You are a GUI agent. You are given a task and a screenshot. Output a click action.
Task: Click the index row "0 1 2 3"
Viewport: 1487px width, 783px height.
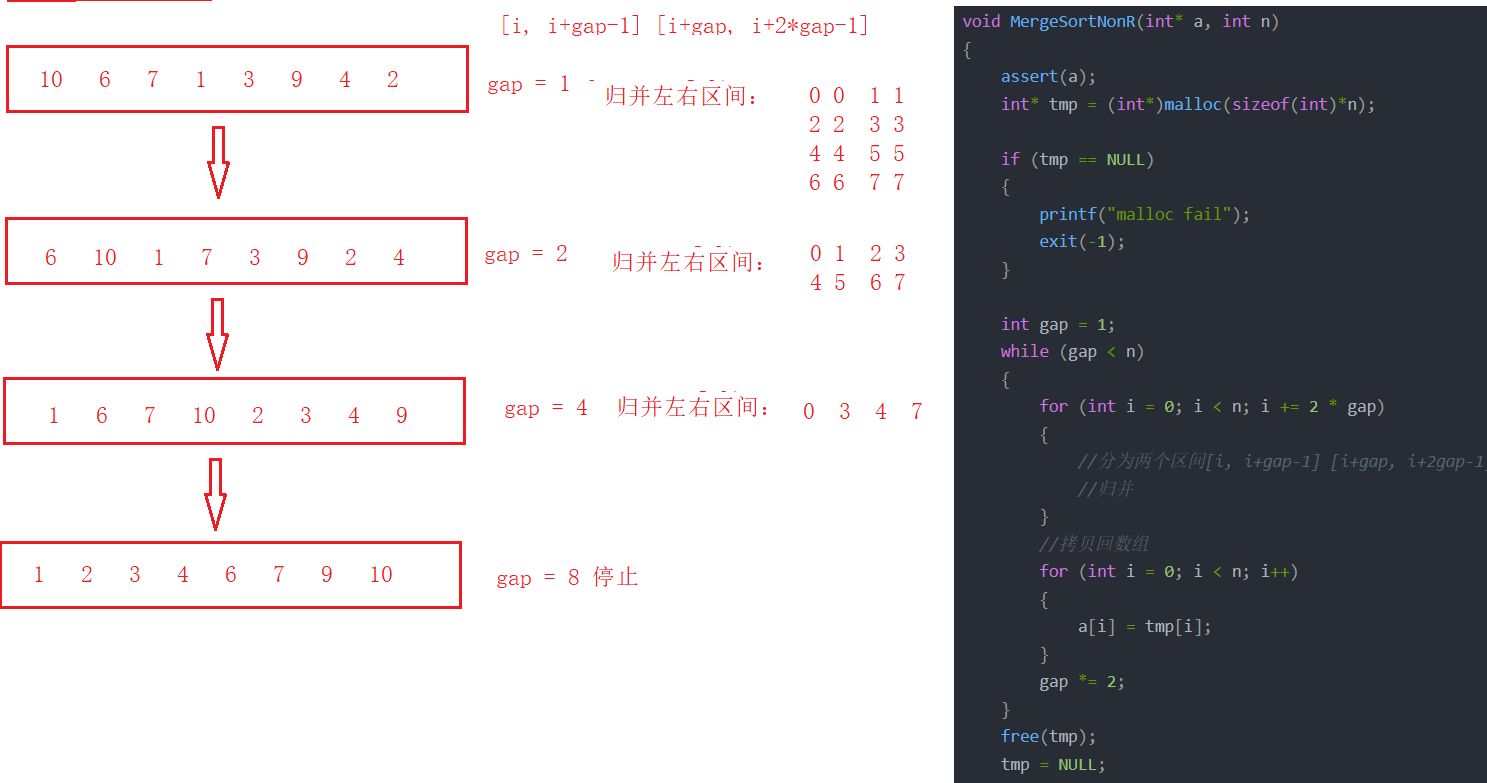(858, 254)
